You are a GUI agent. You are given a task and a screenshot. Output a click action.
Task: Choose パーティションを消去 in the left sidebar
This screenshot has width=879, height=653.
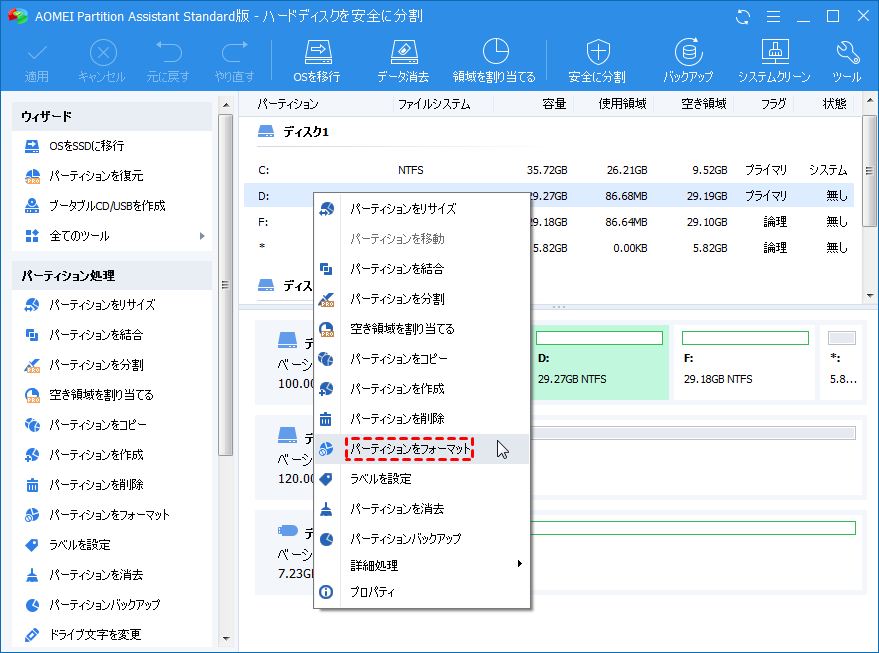(112, 575)
